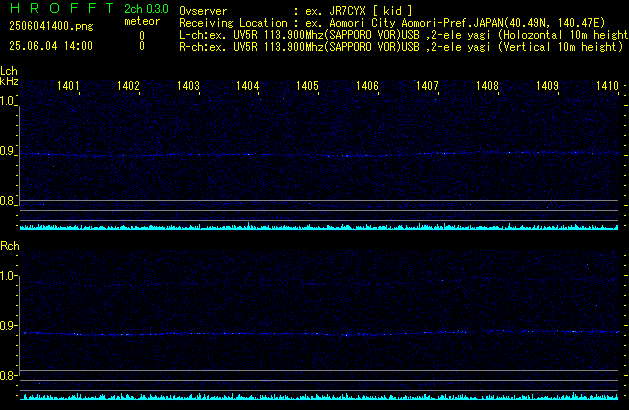Select the file name 2506041400.png
The height and width of the screenshot is (410, 629).
(x=51, y=26)
